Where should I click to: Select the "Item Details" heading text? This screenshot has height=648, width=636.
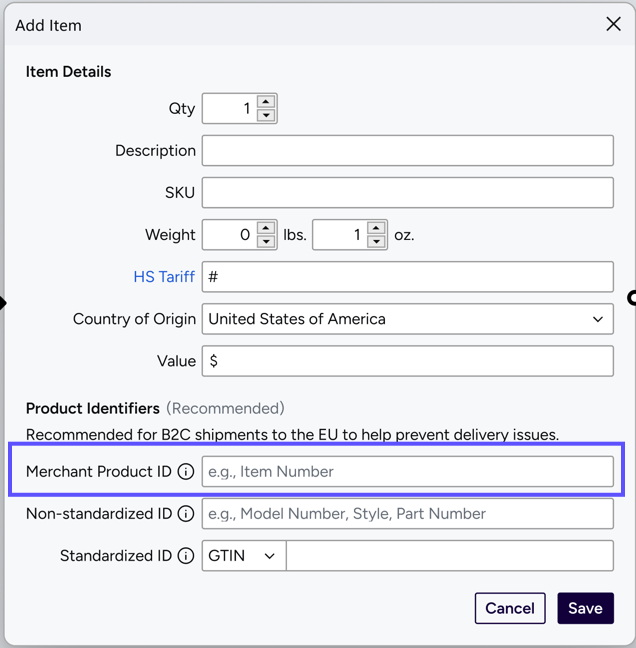[68, 72]
